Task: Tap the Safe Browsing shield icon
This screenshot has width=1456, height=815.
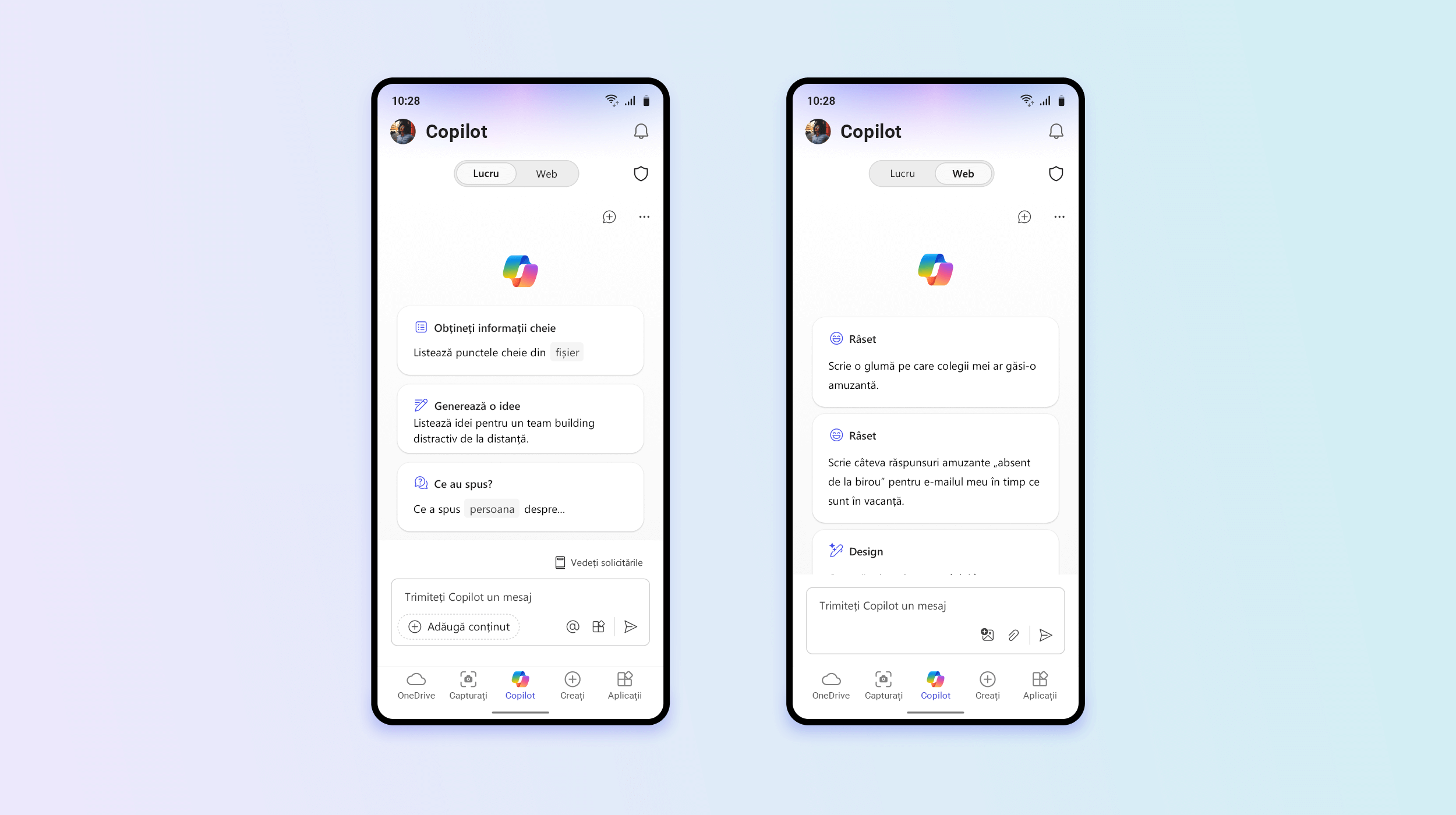Action: pyautogui.click(x=640, y=173)
